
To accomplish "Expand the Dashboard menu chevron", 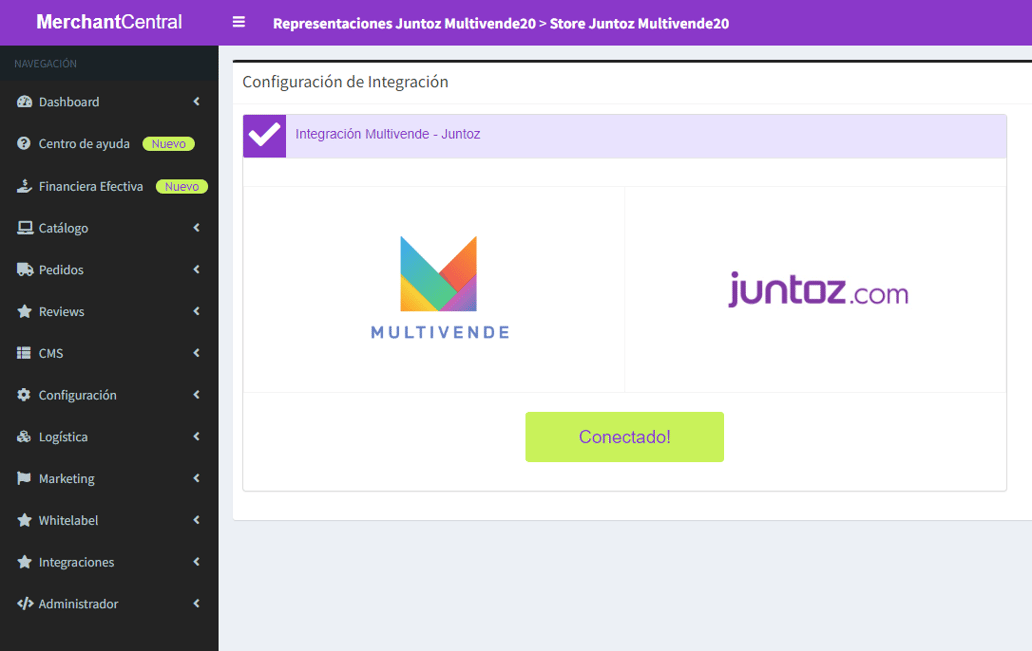I will tap(196, 101).
